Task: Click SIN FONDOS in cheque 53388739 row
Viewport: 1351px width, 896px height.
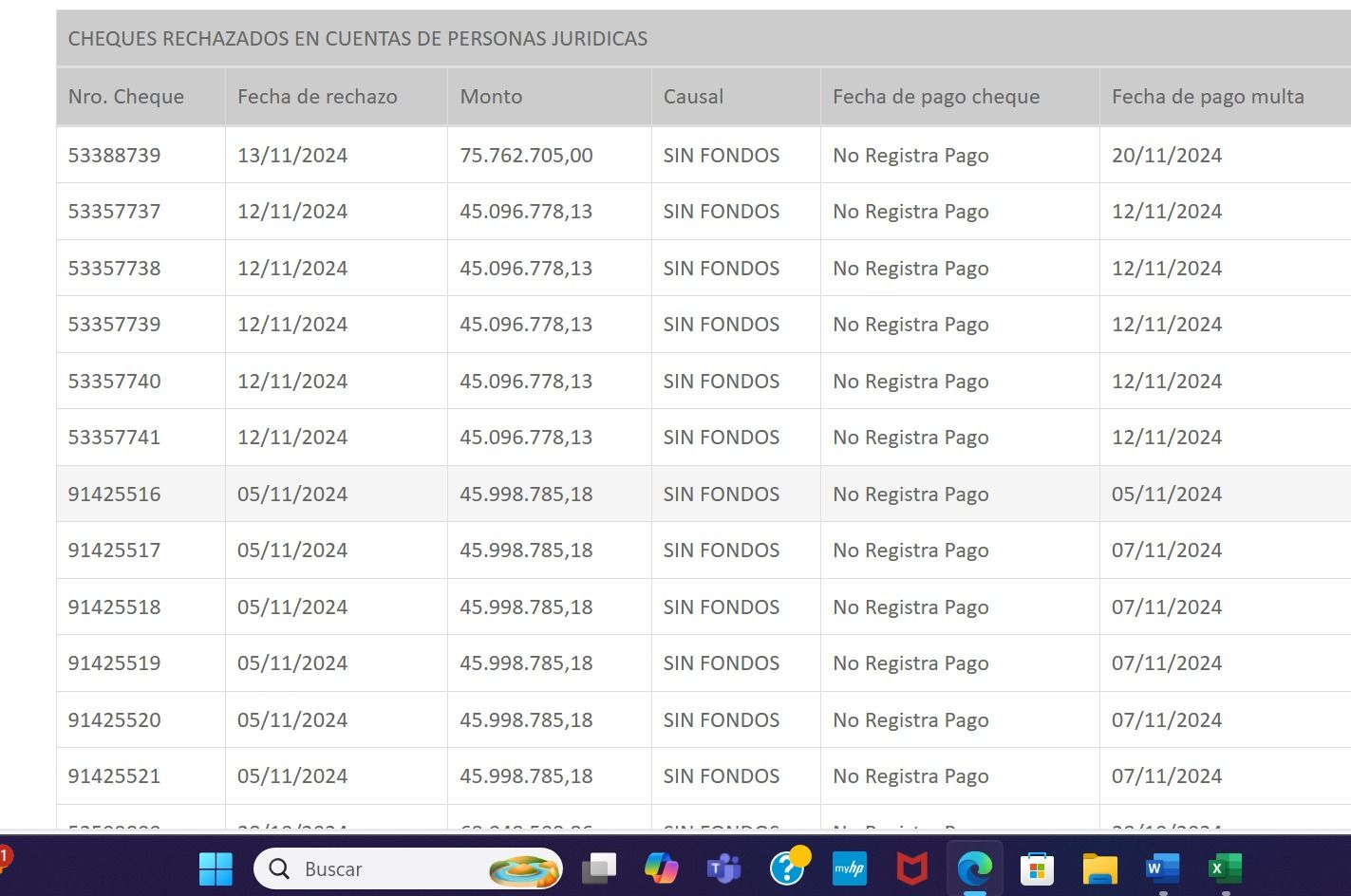Action: click(722, 155)
